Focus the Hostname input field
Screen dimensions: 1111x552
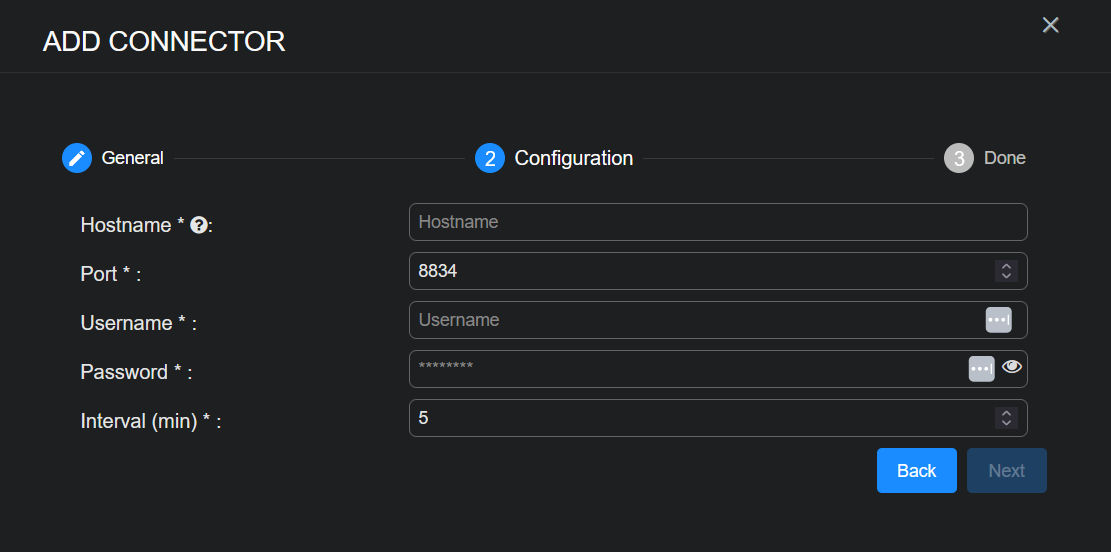716,222
